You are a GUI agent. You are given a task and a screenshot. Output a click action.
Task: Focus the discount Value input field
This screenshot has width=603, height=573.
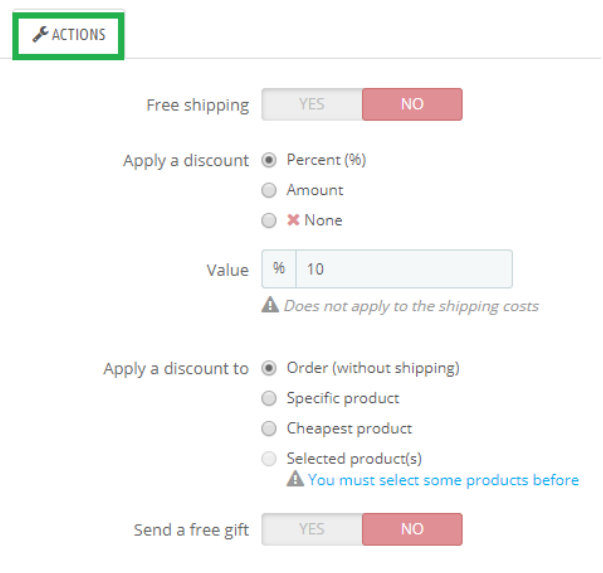(x=404, y=269)
